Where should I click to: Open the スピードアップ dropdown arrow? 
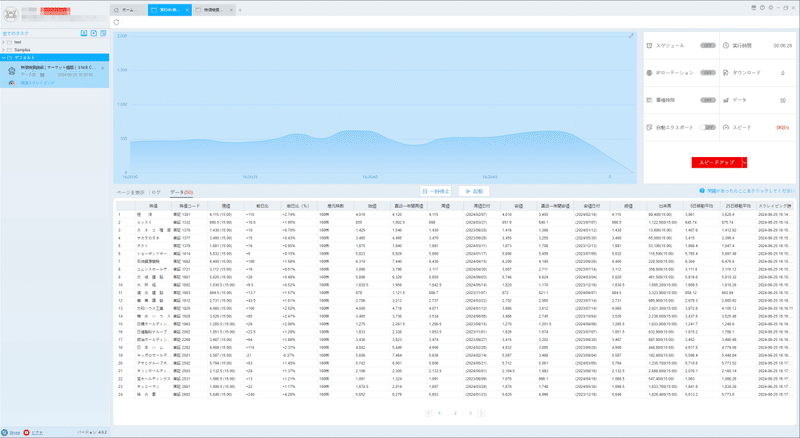[744, 162]
